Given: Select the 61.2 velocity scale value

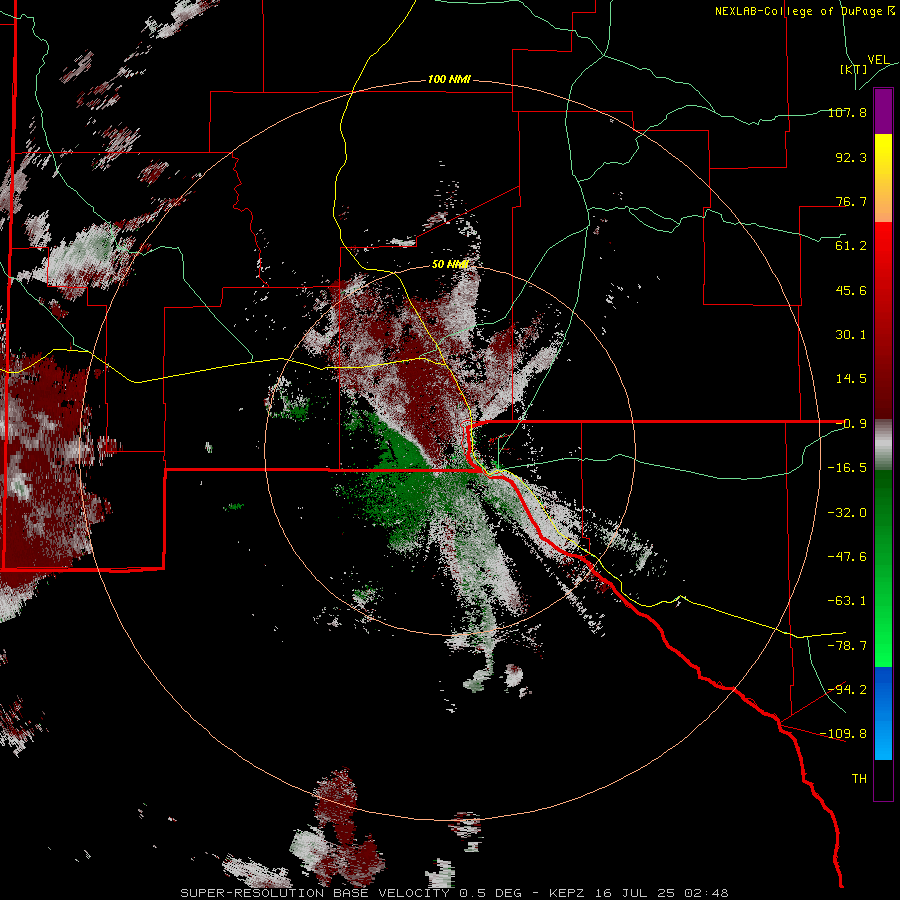Looking at the screenshot, I should [851, 246].
